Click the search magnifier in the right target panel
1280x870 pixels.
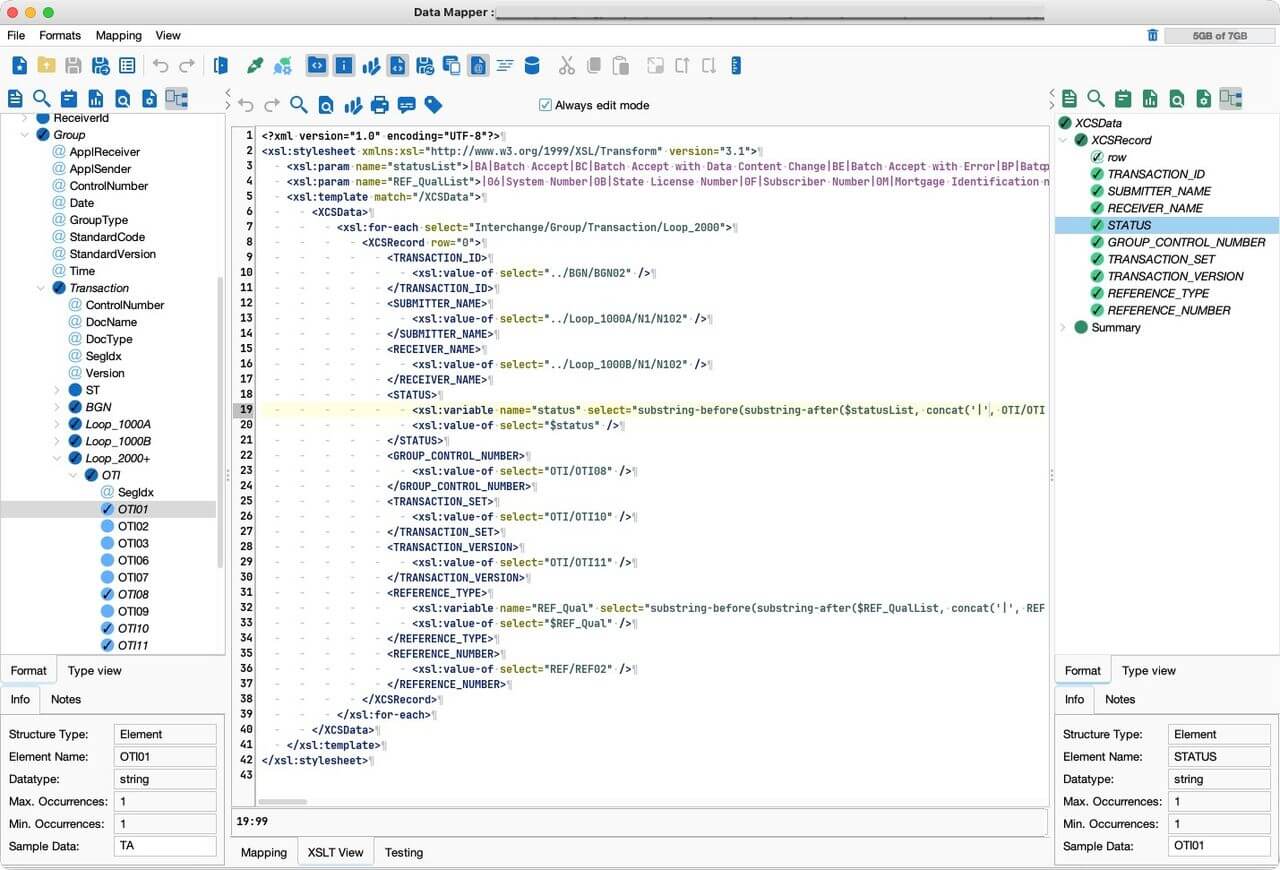1096,98
